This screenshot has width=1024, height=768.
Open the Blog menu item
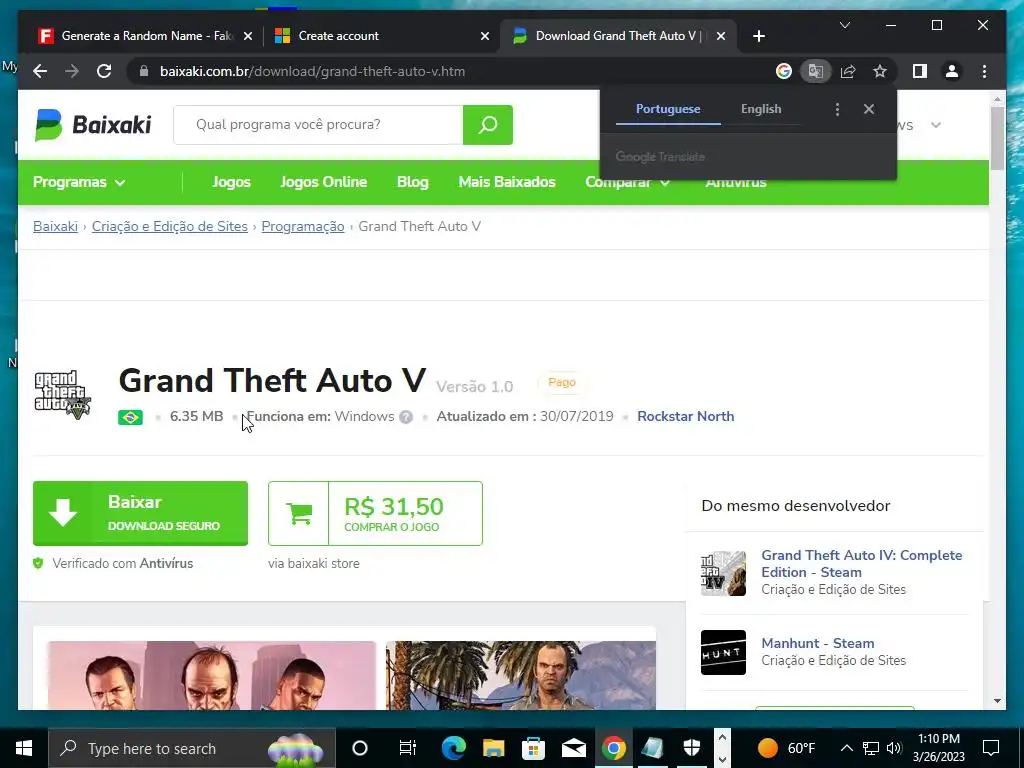click(413, 182)
